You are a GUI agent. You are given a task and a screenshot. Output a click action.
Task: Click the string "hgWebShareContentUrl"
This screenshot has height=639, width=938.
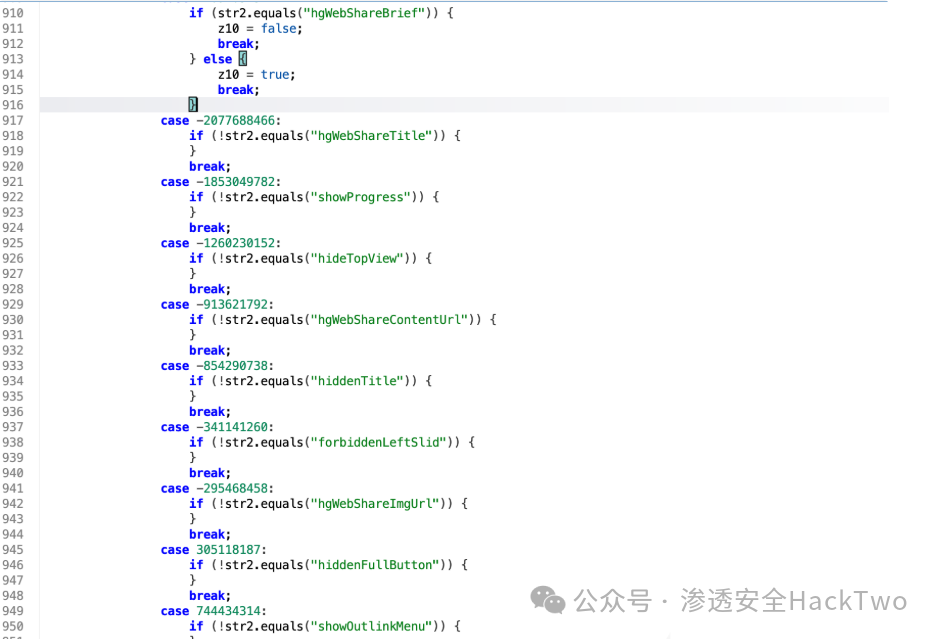(389, 320)
